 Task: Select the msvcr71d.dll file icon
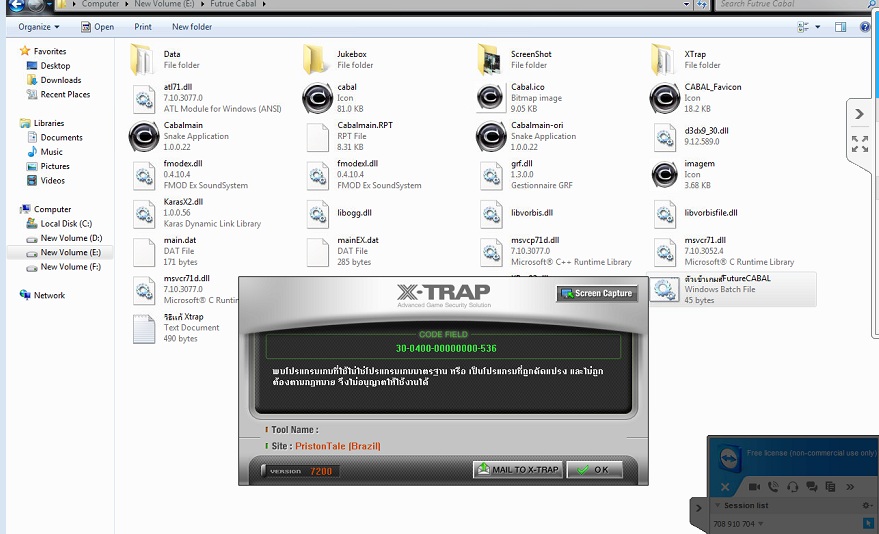click(144, 290)
